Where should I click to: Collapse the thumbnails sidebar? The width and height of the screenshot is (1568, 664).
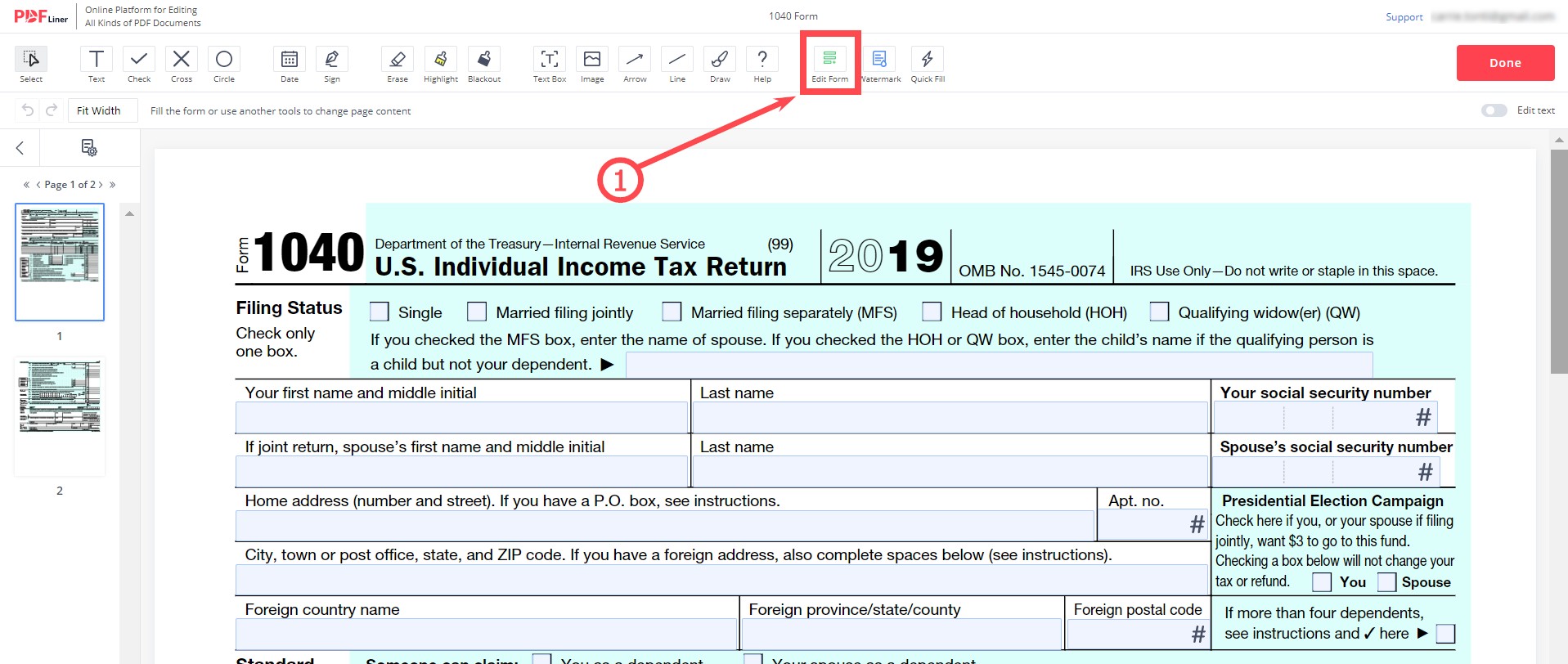pos(20,148)
